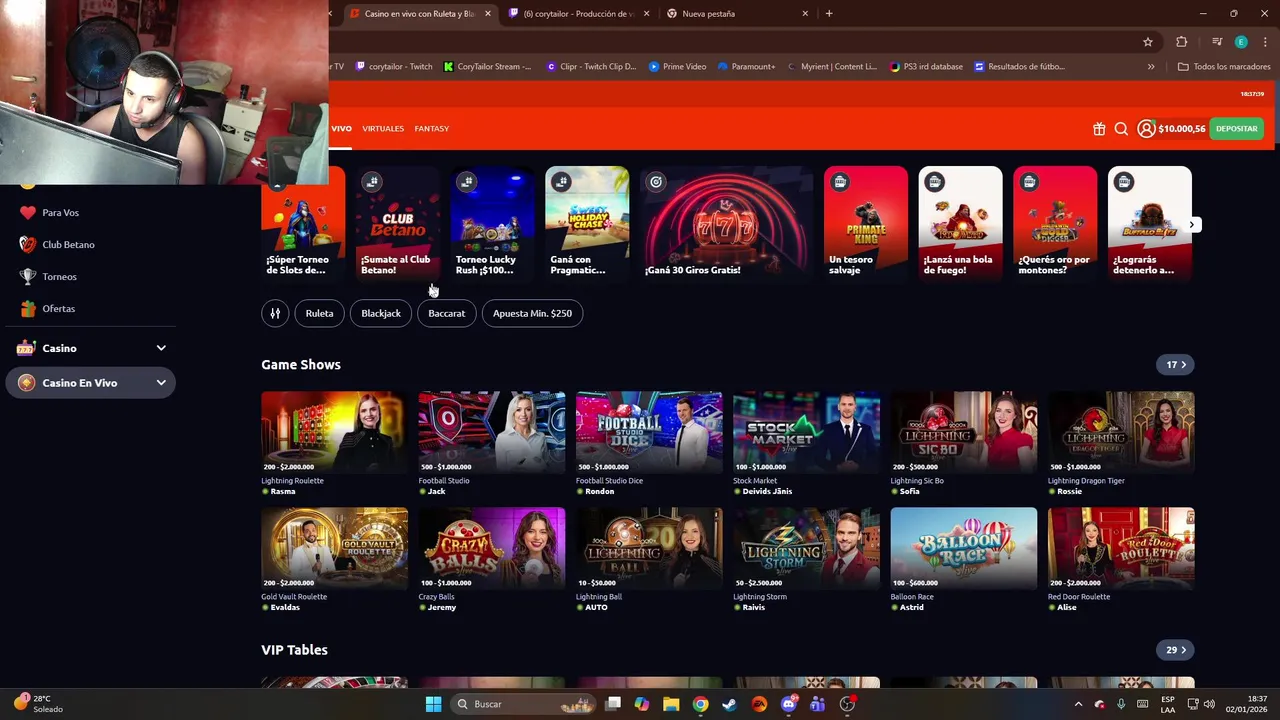Open the PS3 ird database bookmark
Viewport: 1280px width, 720px height.
coord(926,67)
